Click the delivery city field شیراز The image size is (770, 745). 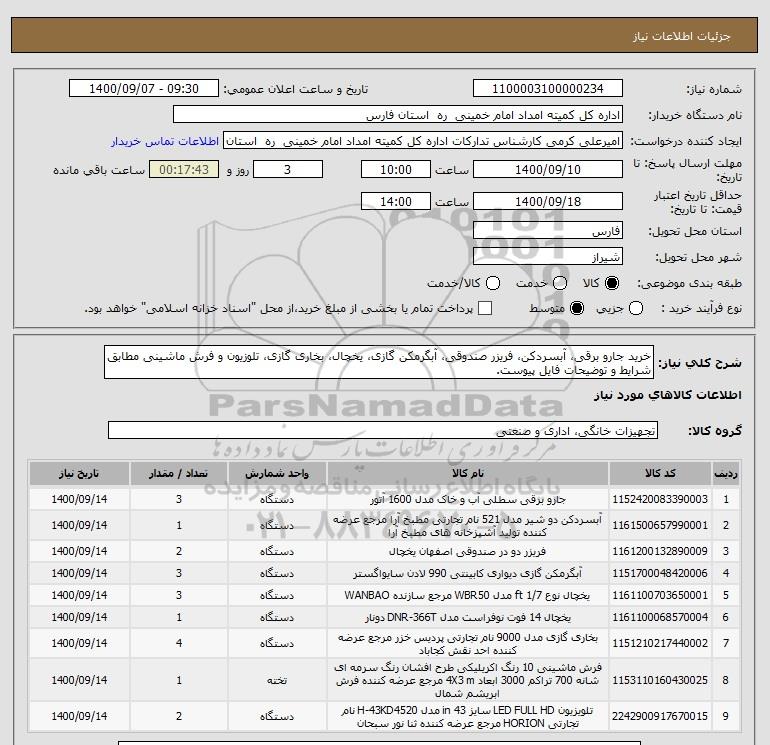tap(548, 257)
